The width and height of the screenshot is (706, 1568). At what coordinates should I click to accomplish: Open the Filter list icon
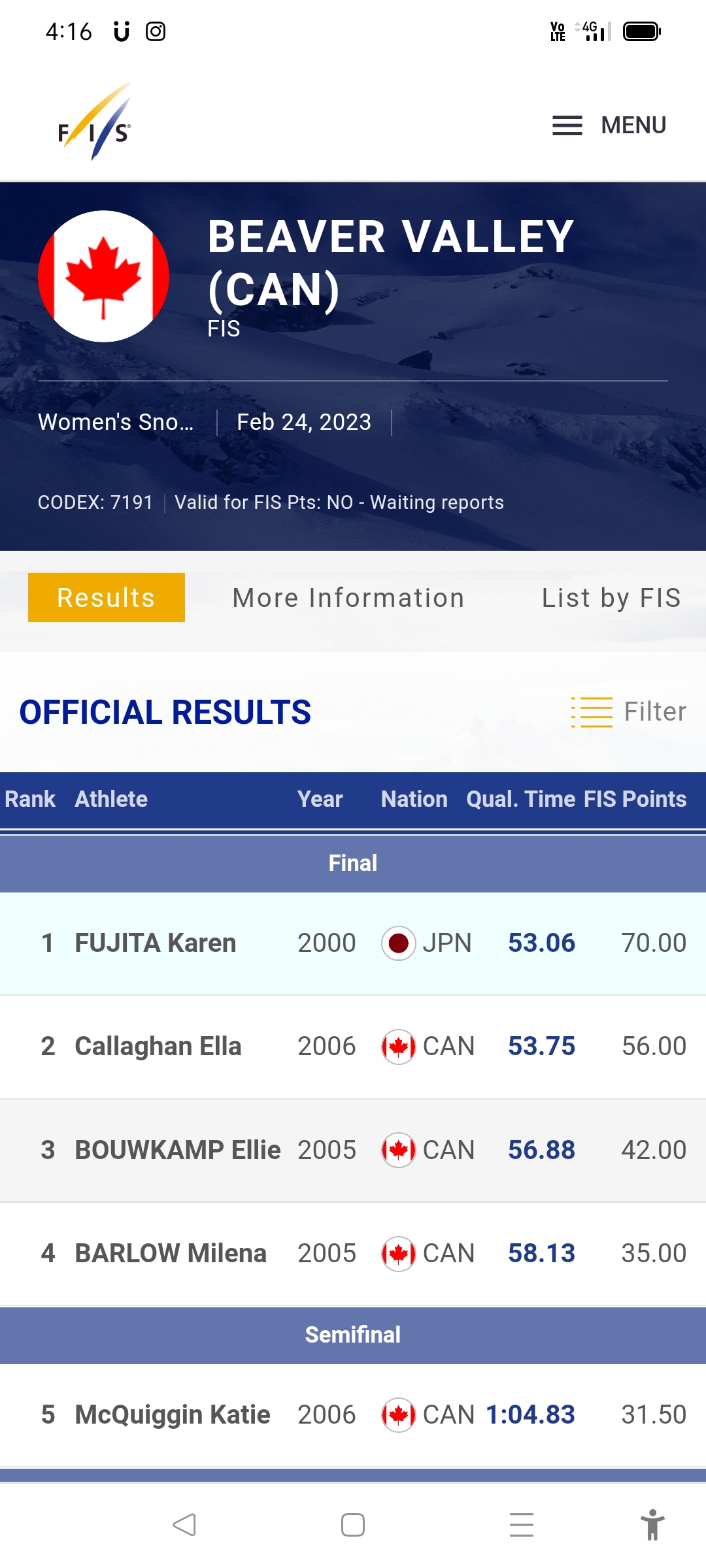tap(592, 711)
